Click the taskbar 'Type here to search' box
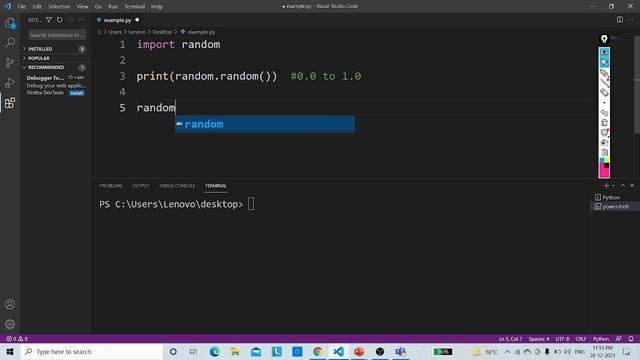Viewport: 640px width, 360px height. point(92,351)
